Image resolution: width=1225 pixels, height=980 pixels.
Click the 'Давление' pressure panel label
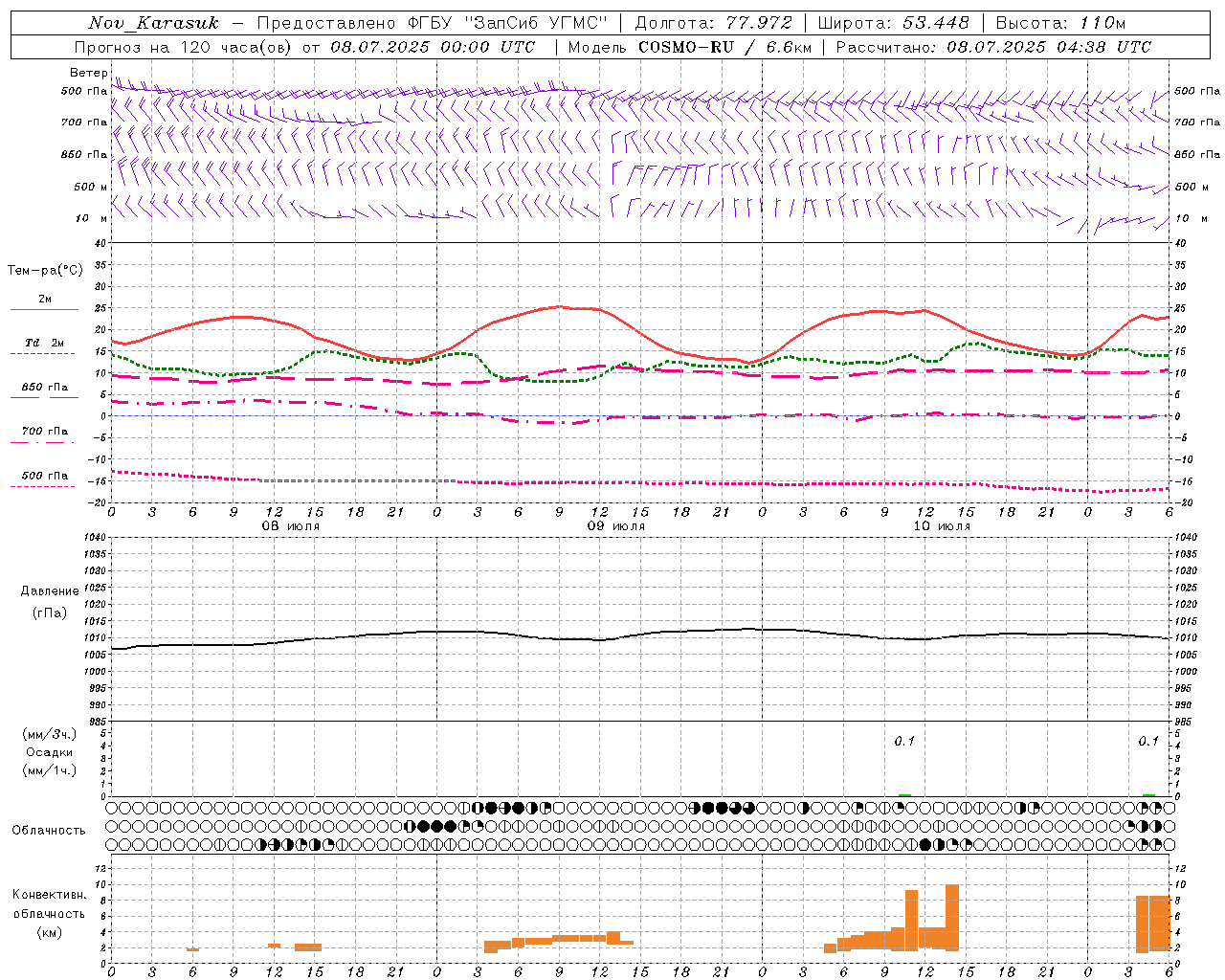50,591
